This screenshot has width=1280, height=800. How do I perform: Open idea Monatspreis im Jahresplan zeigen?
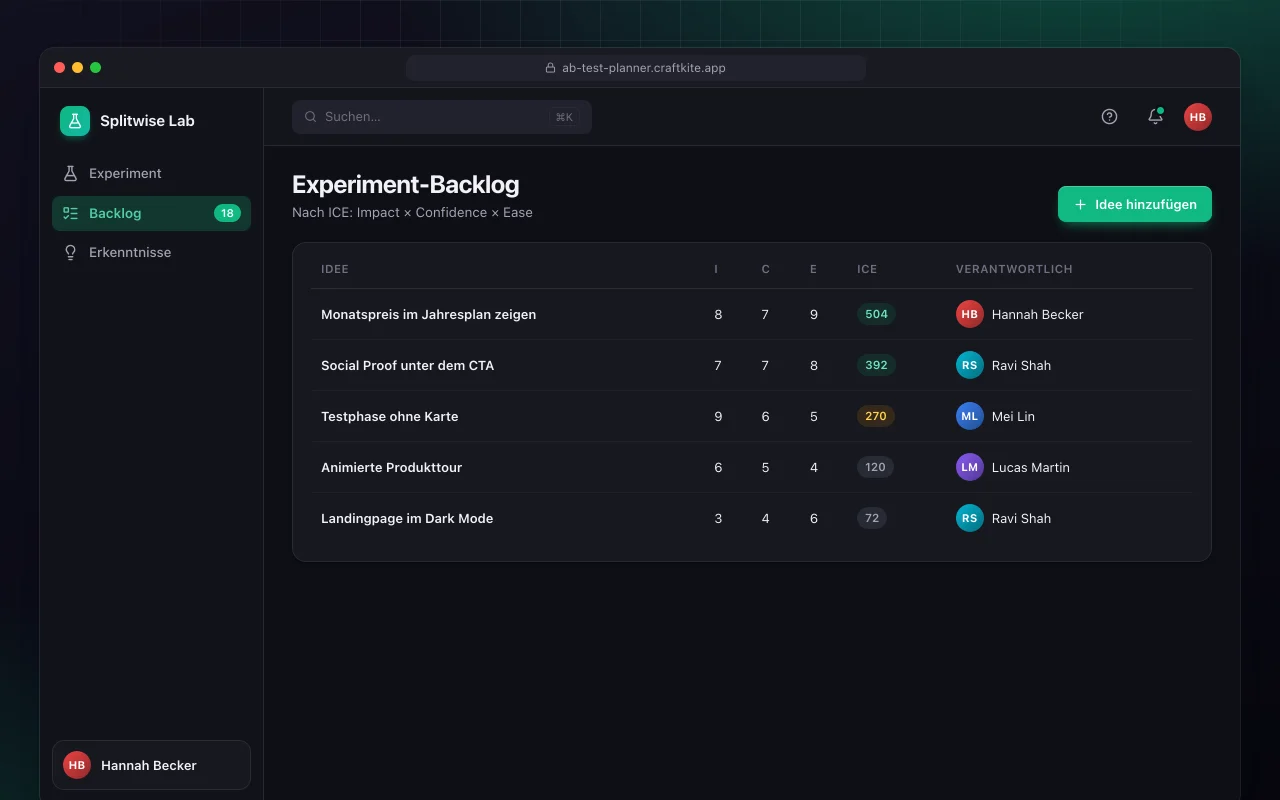tap(428, 314)
